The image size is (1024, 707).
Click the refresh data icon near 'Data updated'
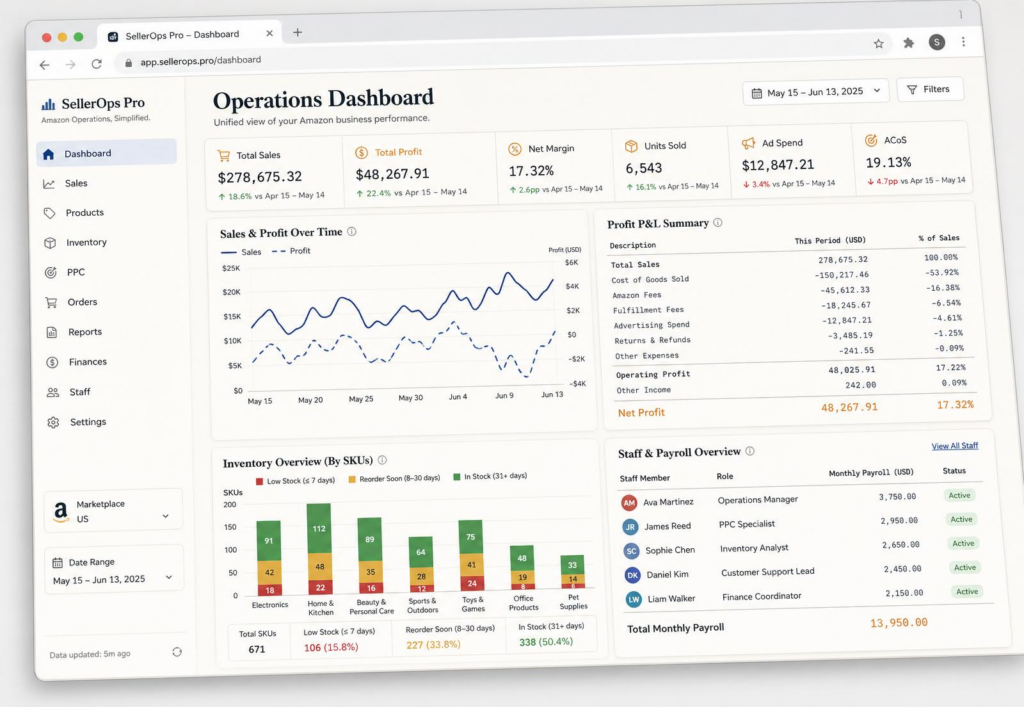pyautogui.click(x=177, y=652)
